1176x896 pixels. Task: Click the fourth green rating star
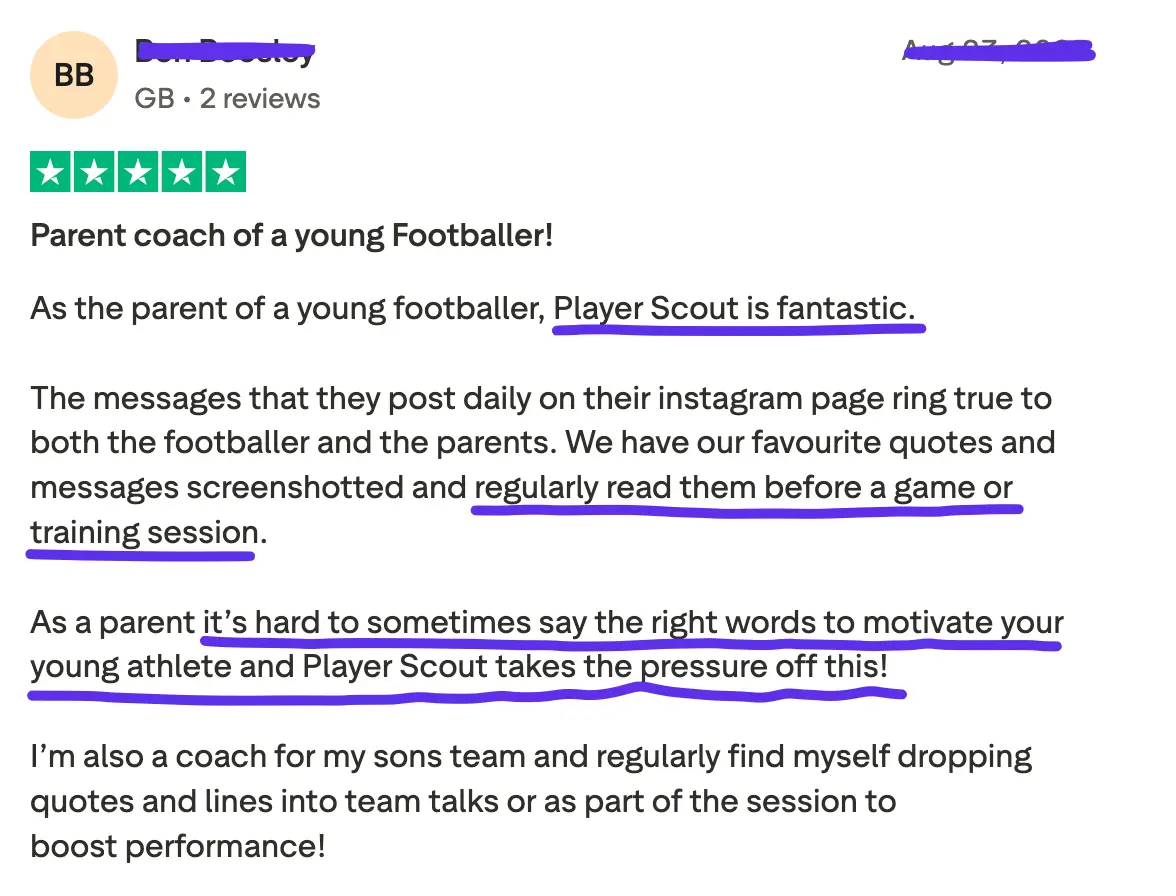(182, 172)
